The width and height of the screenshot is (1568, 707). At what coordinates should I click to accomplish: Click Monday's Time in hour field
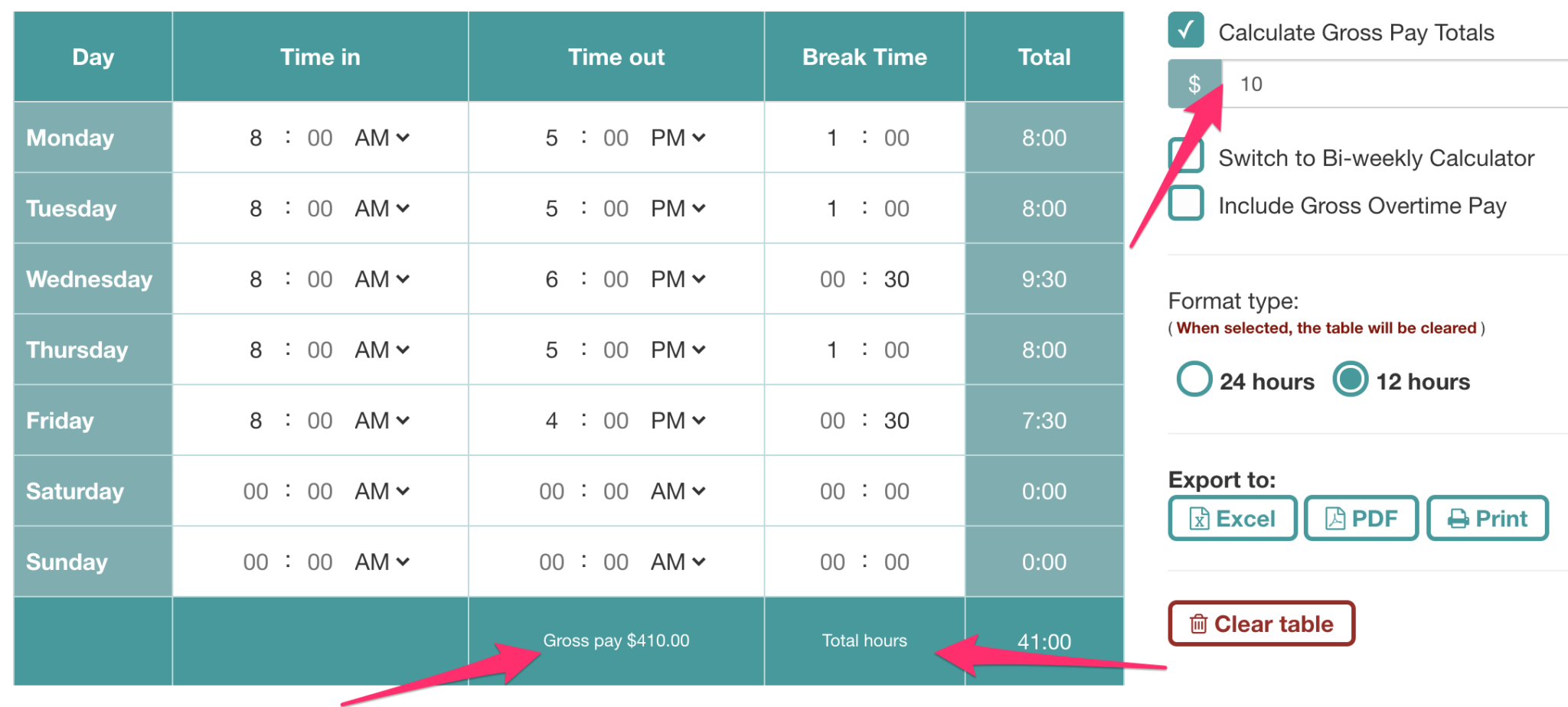256,138
